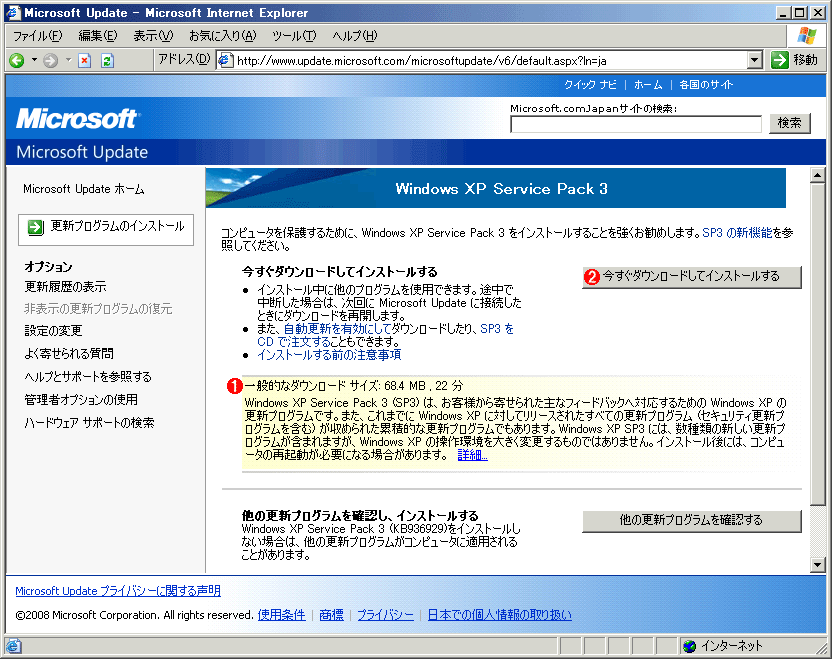Screen dimensions: 832x659
Task: Click 非表示の更新プログラムの復元 option
Action: pyautogui.click(x=98, y=309)
